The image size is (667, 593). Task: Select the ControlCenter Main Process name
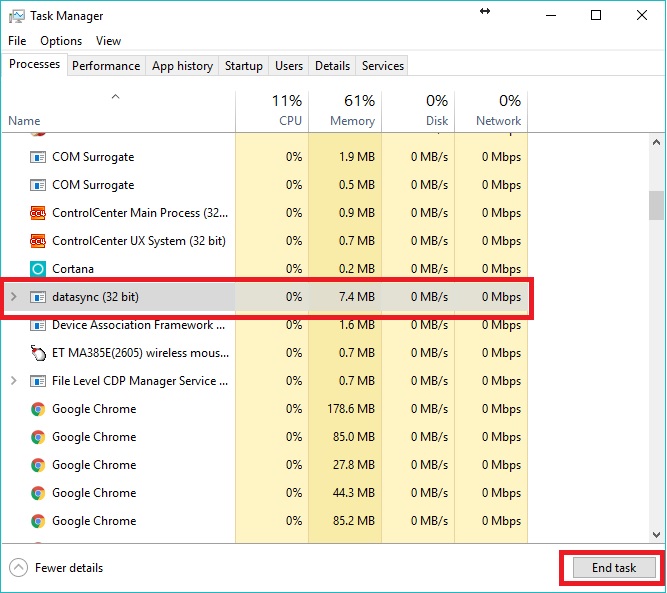(140, 213)
